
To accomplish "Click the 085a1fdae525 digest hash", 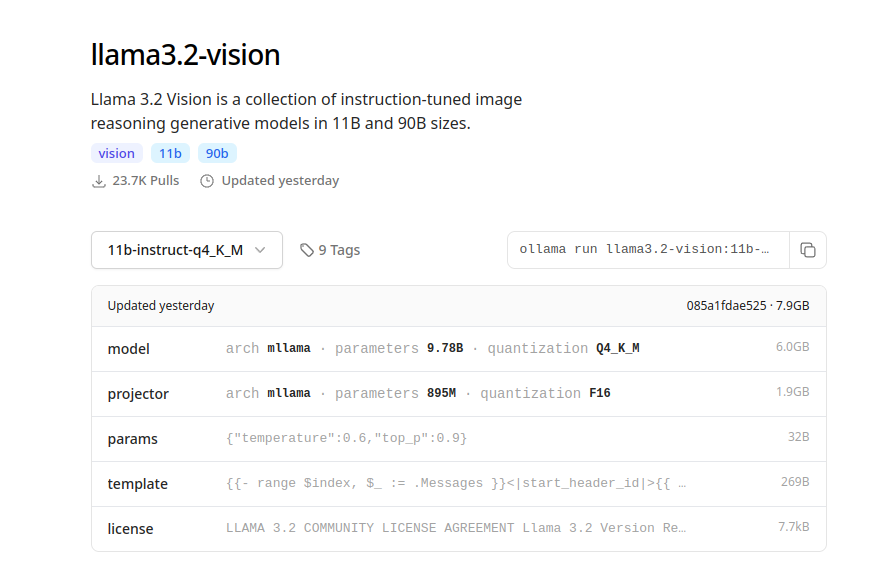I will (726, 306).
